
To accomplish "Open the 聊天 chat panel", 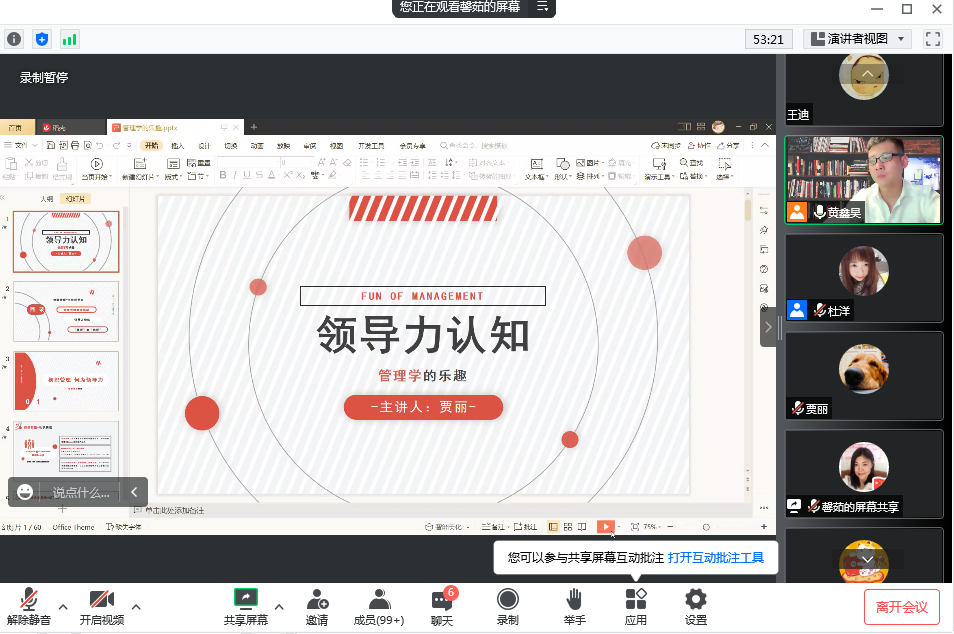I will (x=442, y=606).
